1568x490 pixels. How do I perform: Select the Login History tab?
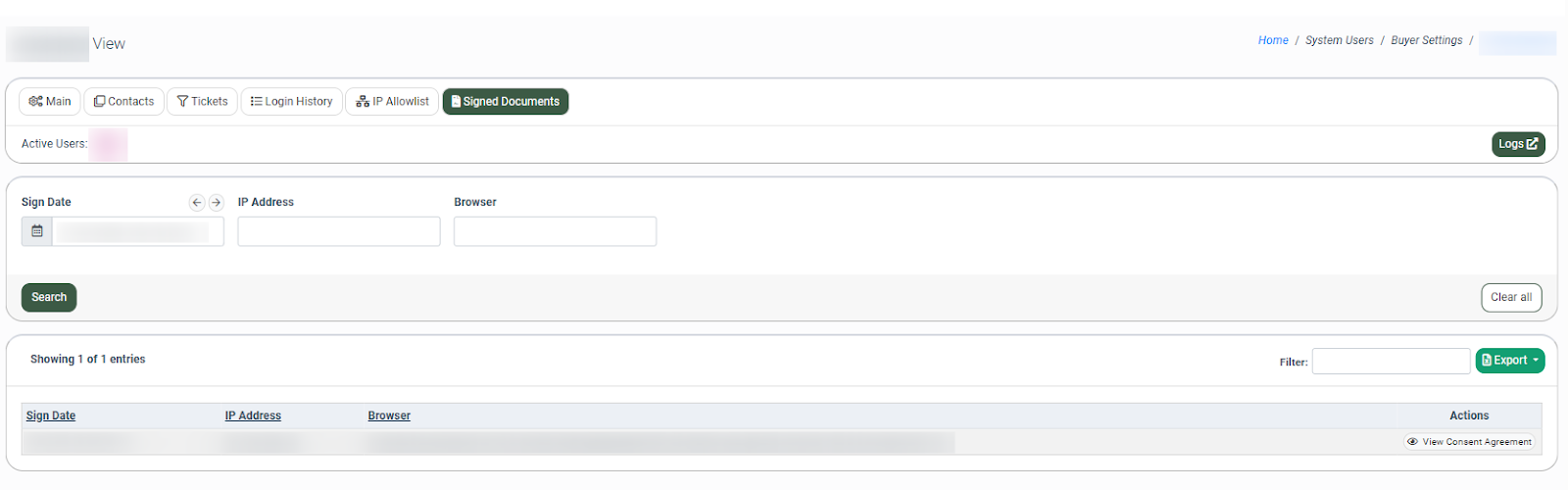(x=291, y=102)
